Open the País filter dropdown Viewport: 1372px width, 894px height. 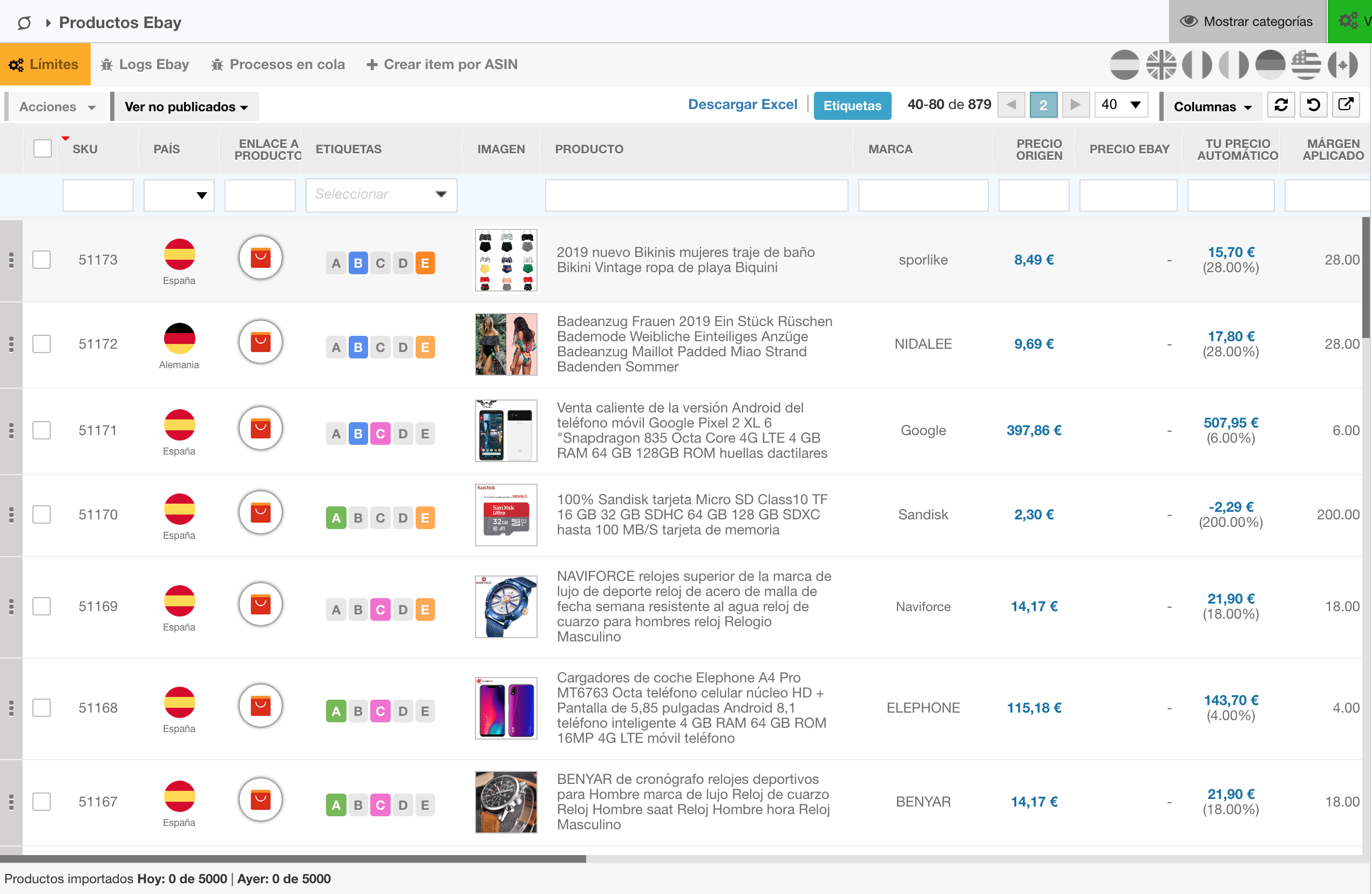[179, 195]
